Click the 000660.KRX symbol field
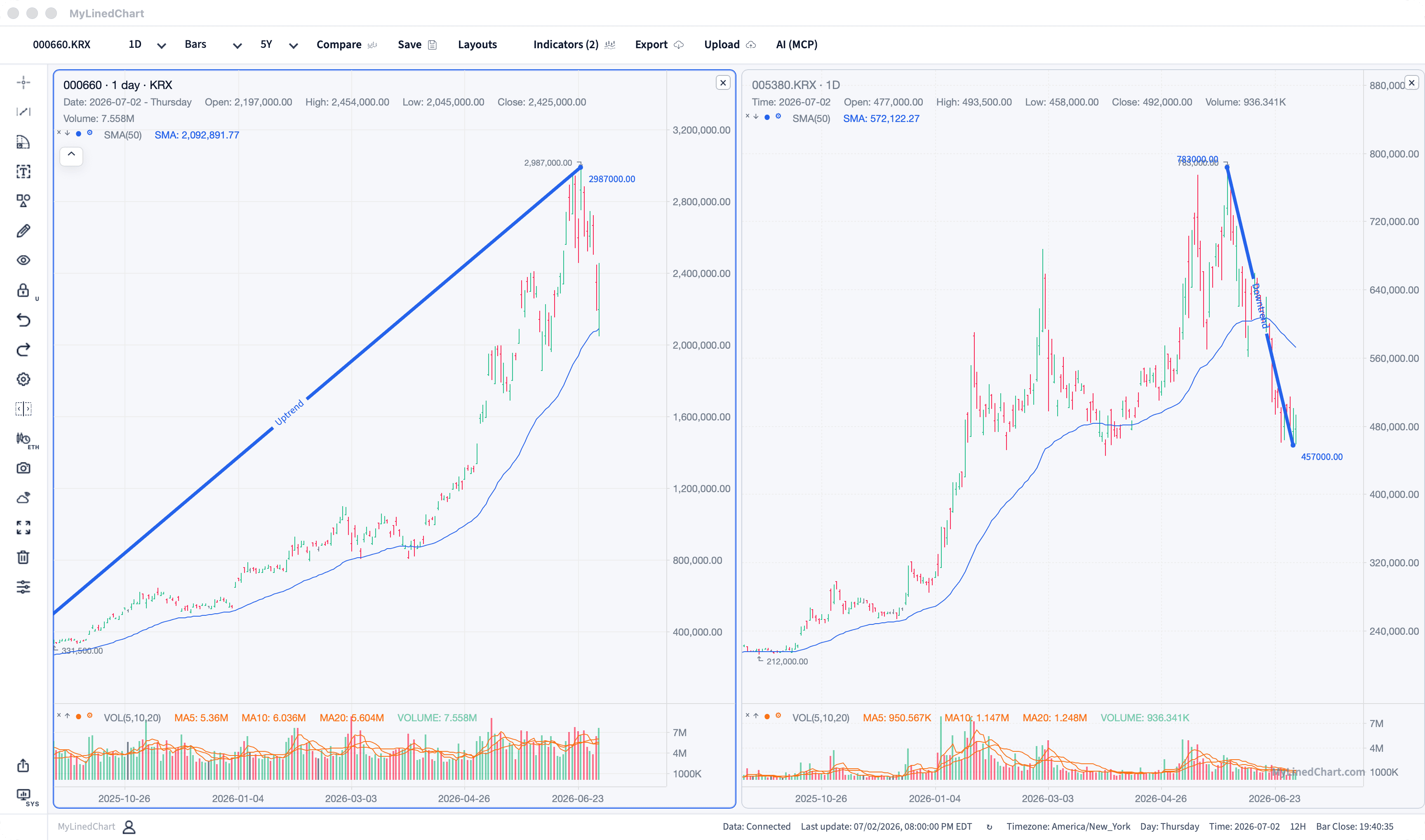 62,45
